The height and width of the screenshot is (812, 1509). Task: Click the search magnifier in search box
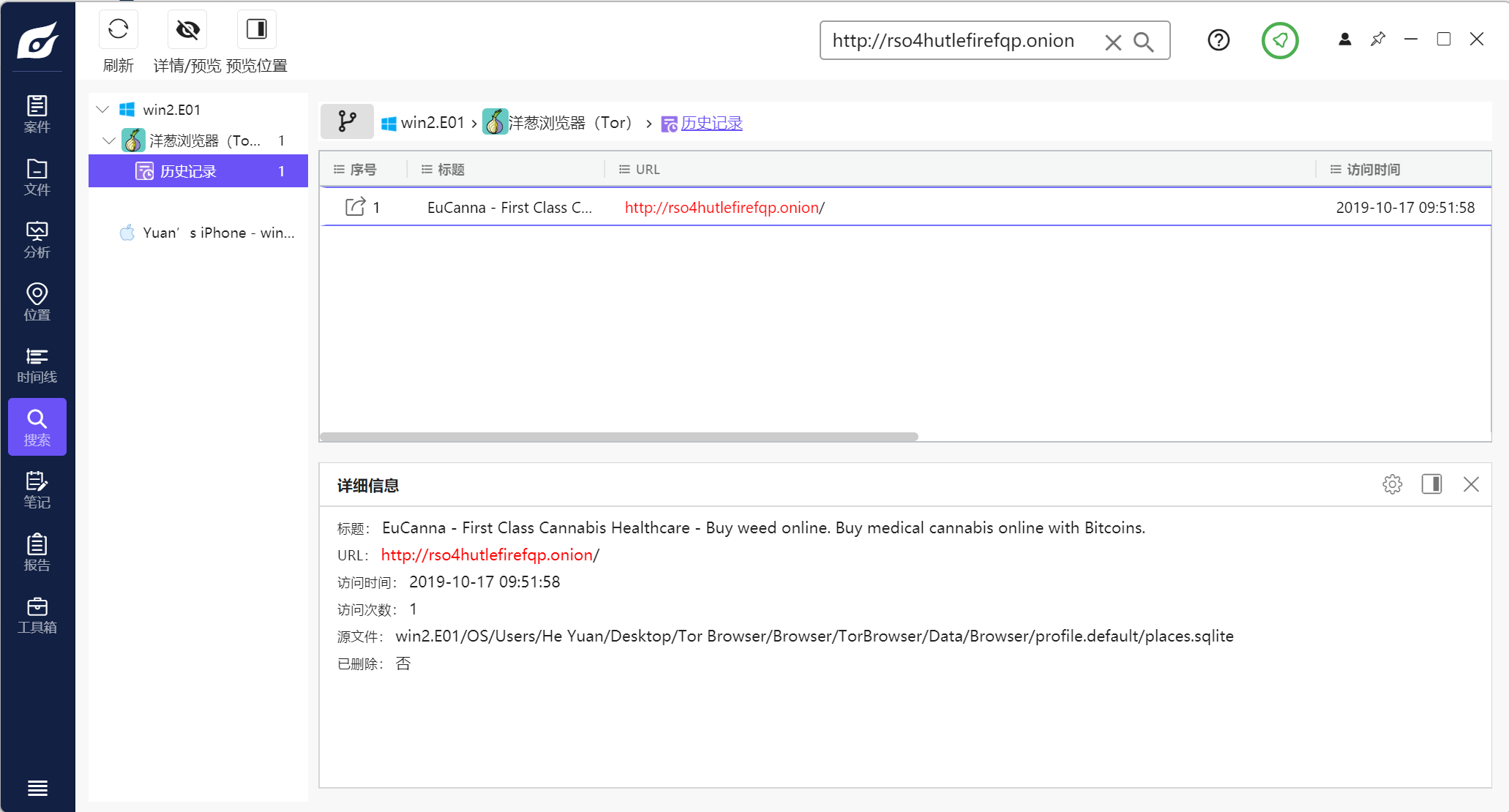(1144, 42)
